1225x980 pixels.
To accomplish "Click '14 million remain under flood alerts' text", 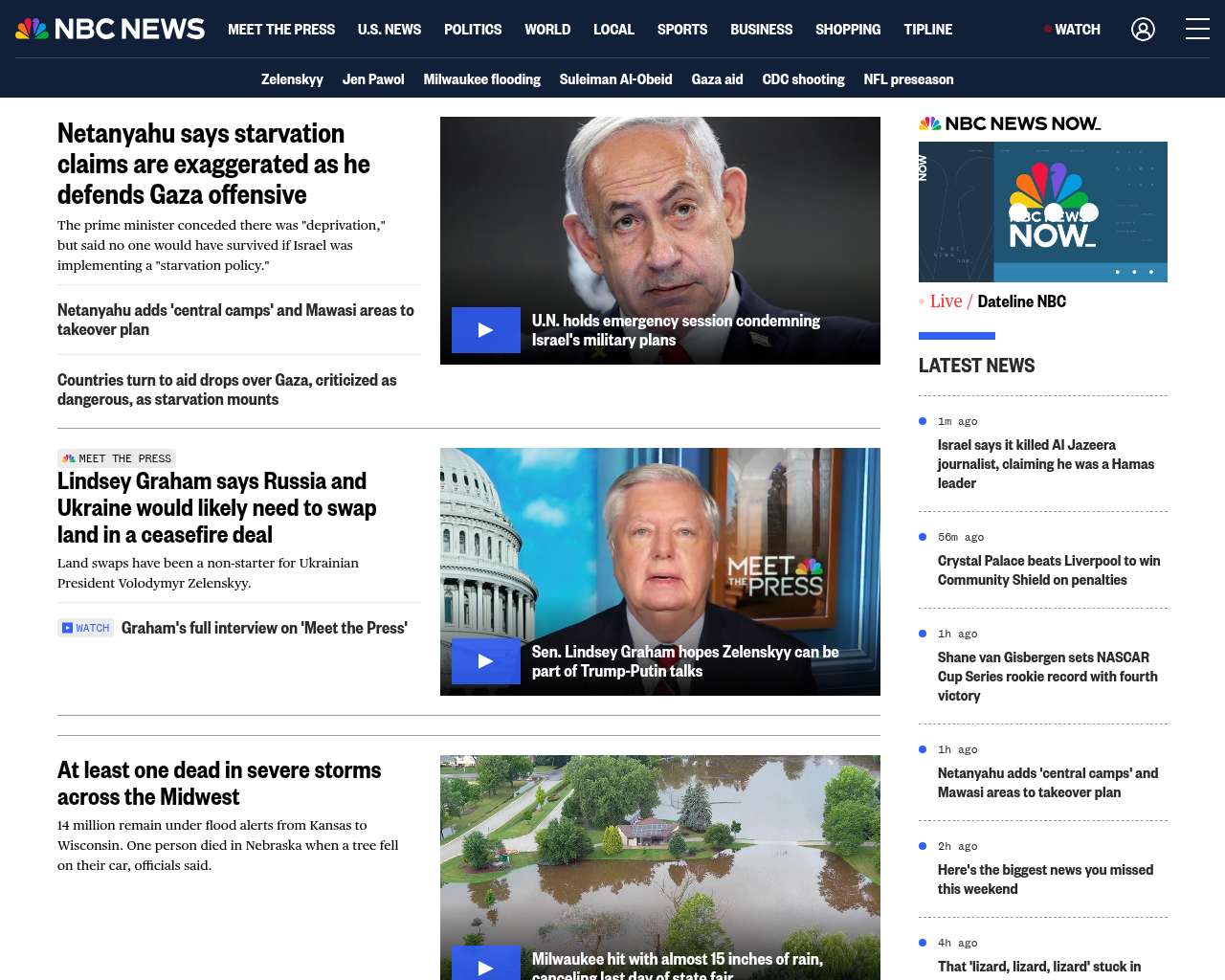I will pyautogui.click(x=228, y=845).
